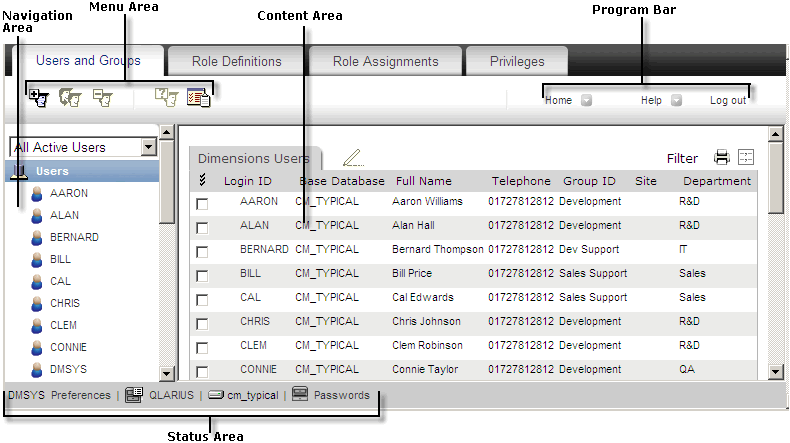
Task: Click the printer icon next to Filter
Action: [722, 157]
